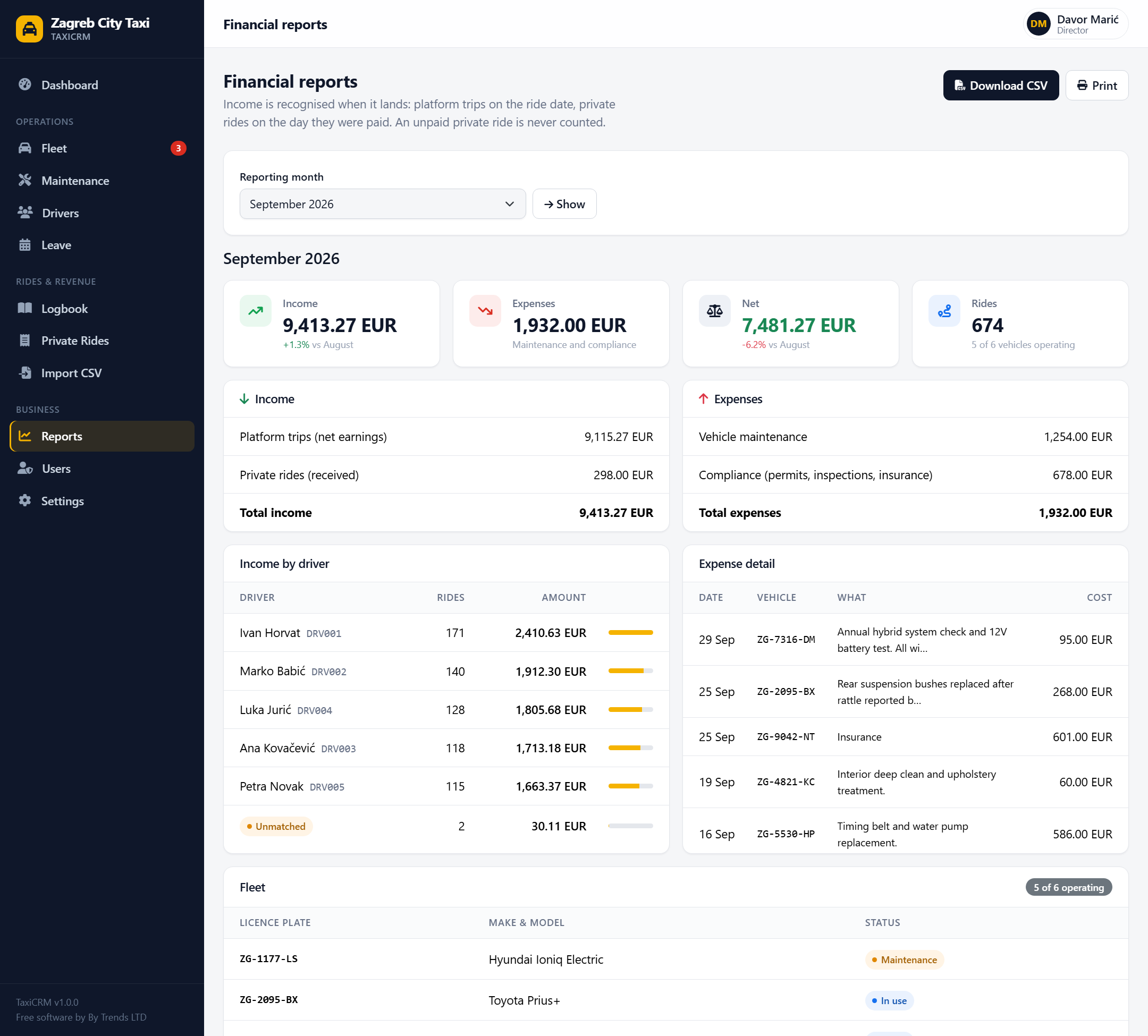Click the Fleet car icon
1148x1036 pixels.
(25, 148)
